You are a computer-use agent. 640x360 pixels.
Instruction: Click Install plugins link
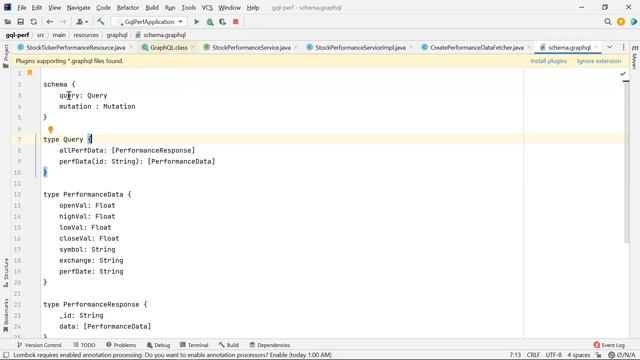tap(549, 61)
